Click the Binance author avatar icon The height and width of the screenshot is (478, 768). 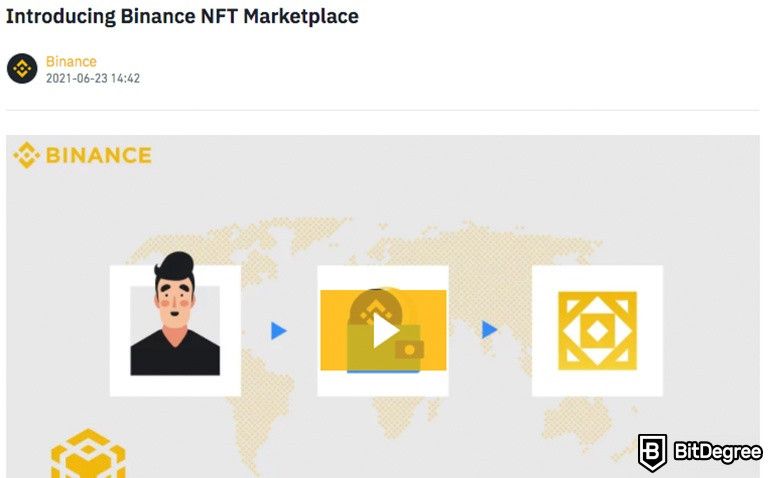click(x=22, y=69)
